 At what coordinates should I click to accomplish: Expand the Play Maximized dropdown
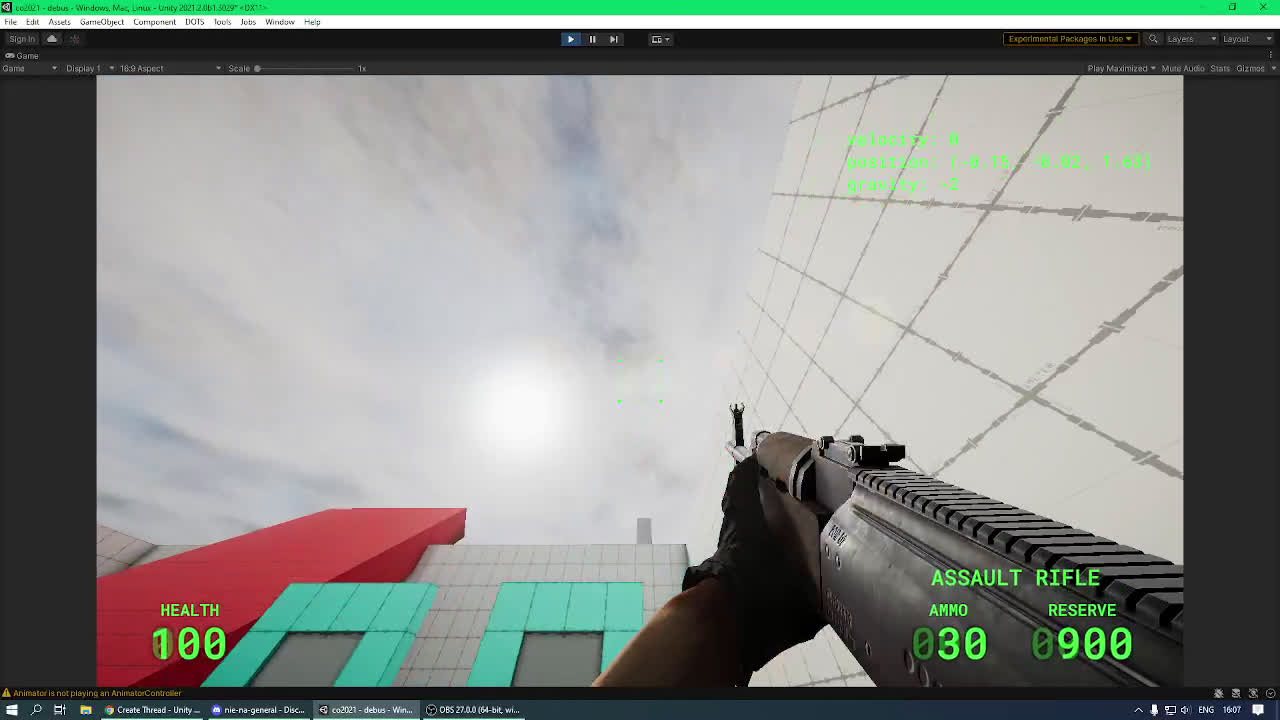tap(1121, 68)
